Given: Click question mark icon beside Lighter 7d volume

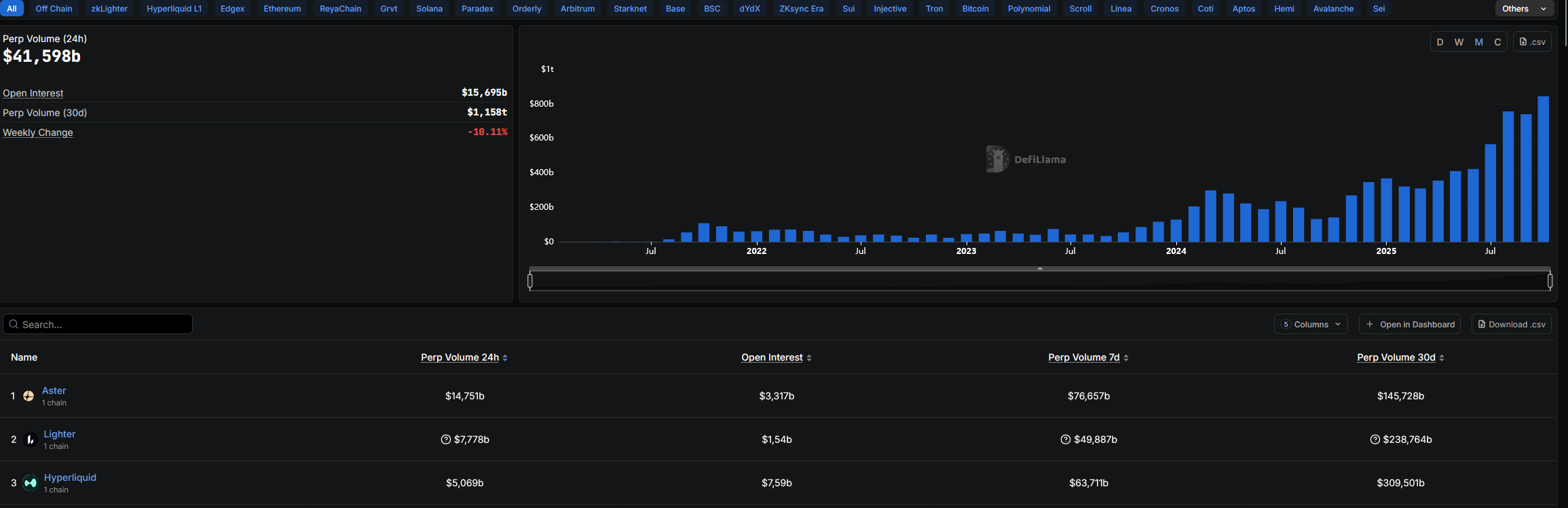Looking at the screenshot, I should click(1066, 439).
